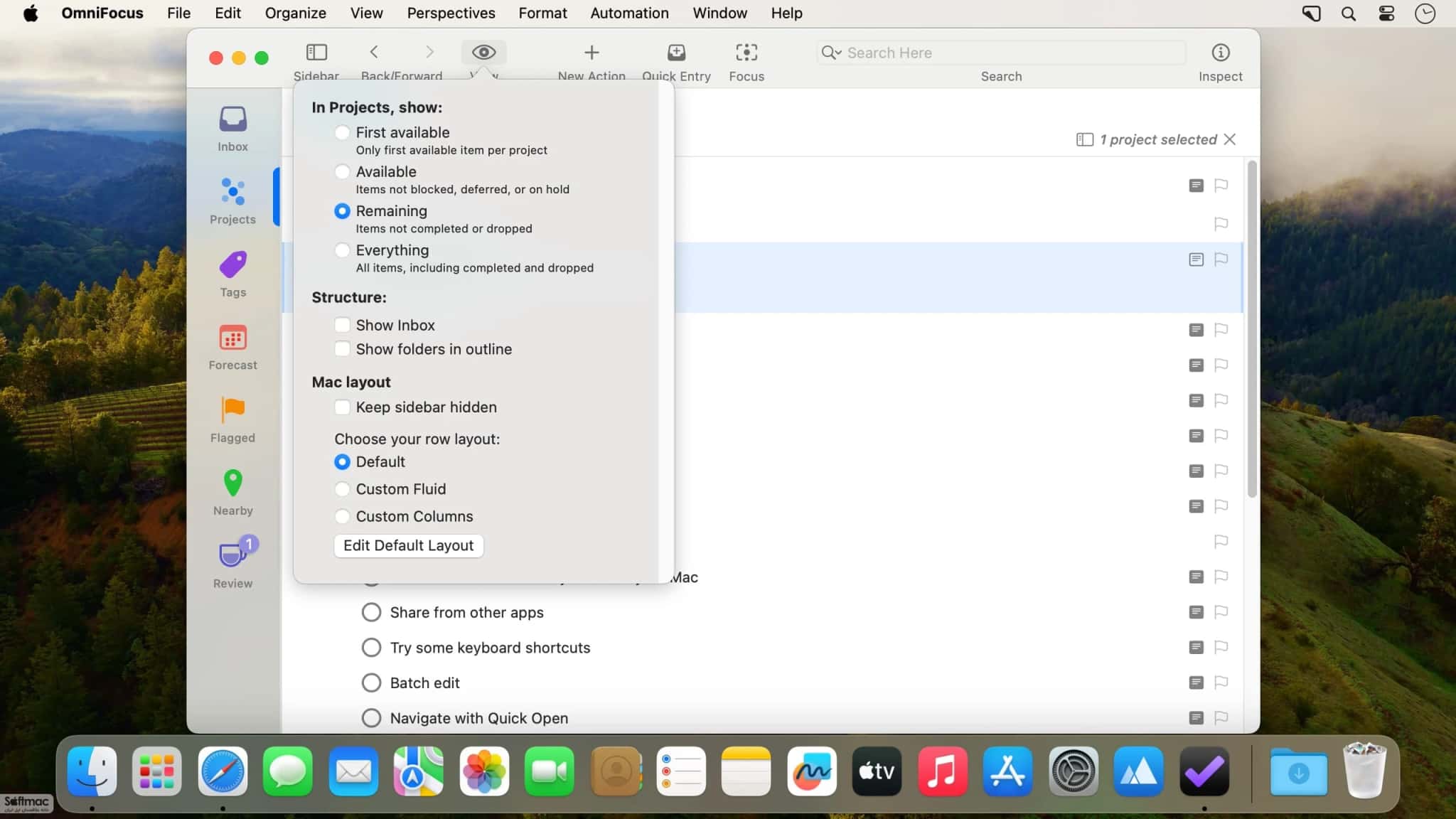Open note for Share from other apps
1456x819 pixels.
tap(1197, 612)
